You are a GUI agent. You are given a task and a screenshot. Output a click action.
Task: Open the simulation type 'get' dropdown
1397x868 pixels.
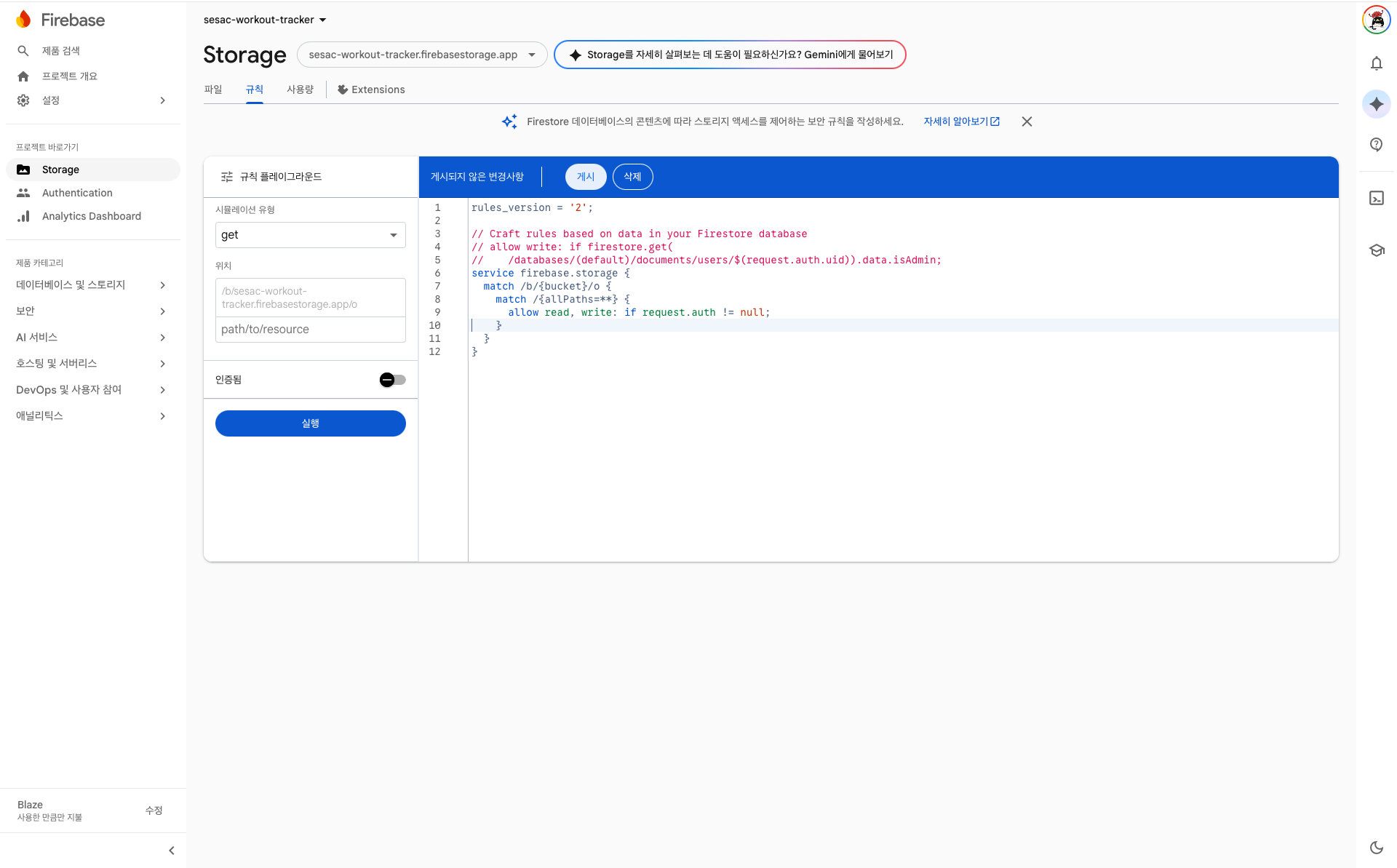(x=311, y=235)
